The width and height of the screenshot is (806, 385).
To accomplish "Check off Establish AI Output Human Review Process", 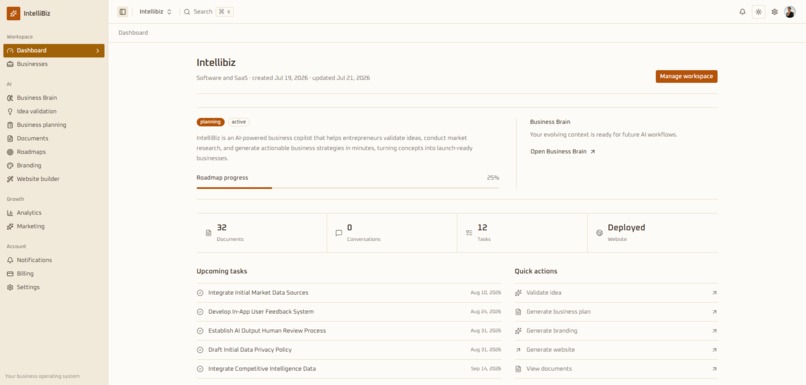I will pyautogui.click(x=200, y=331).
